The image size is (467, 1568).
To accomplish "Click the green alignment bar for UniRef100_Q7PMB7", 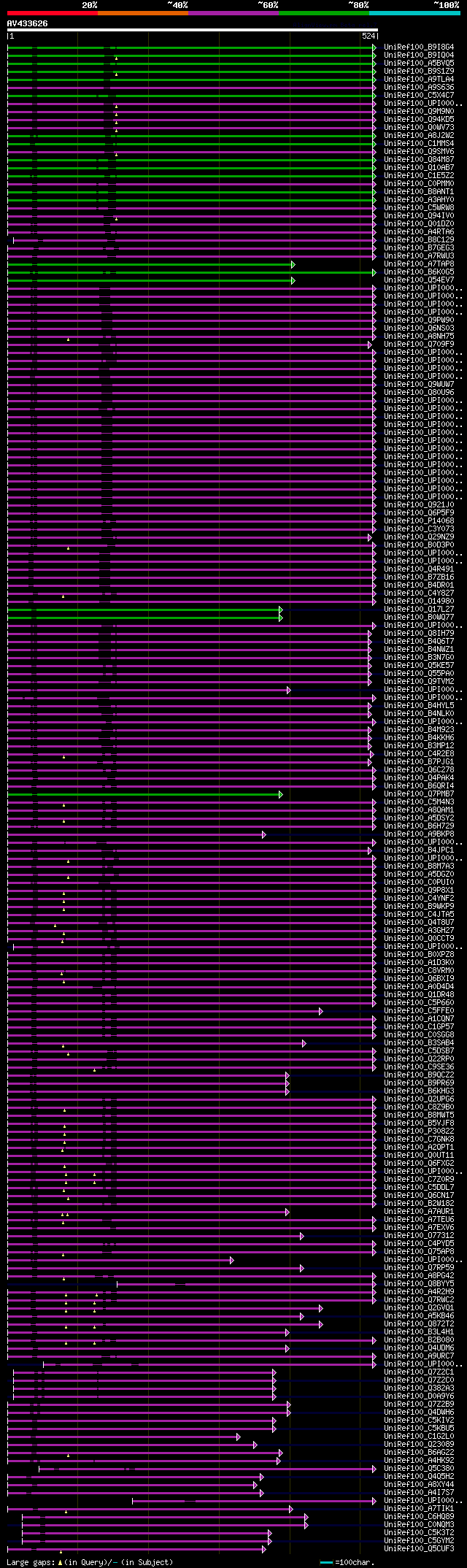I will [x=144, y=794].
